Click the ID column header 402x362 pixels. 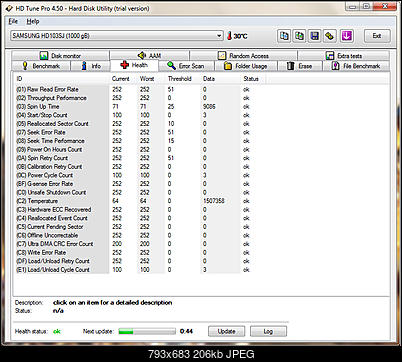pos(62,79)
